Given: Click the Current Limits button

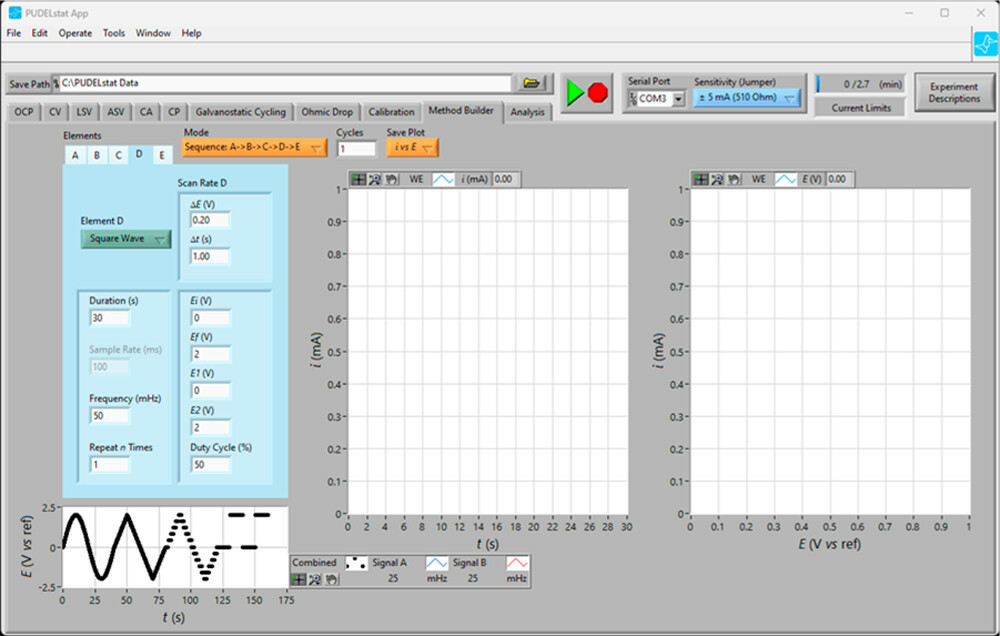Looking at the screenshot, I should (861, 108).
